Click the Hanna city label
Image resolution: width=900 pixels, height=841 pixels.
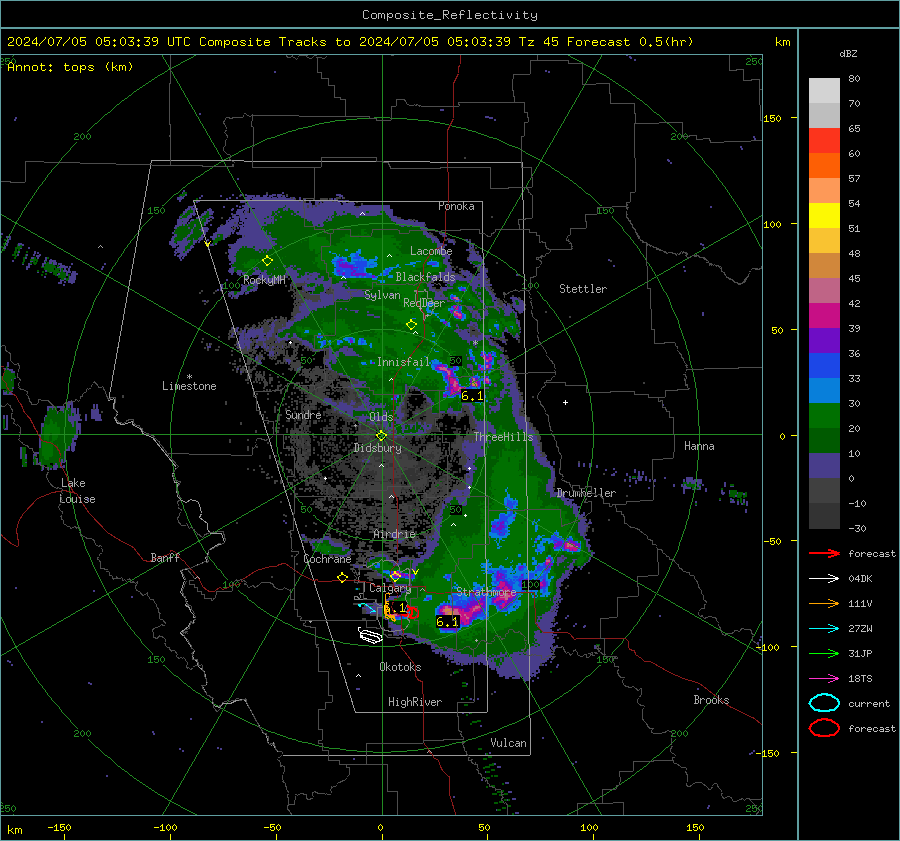699,446
